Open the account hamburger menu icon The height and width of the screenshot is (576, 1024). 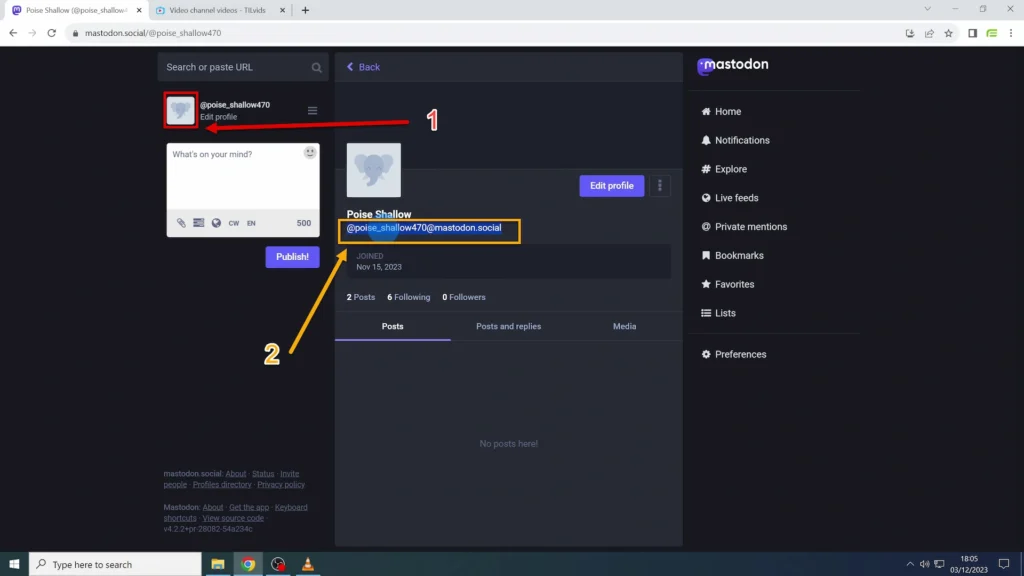pyautogui.click(x=312, y=110)
